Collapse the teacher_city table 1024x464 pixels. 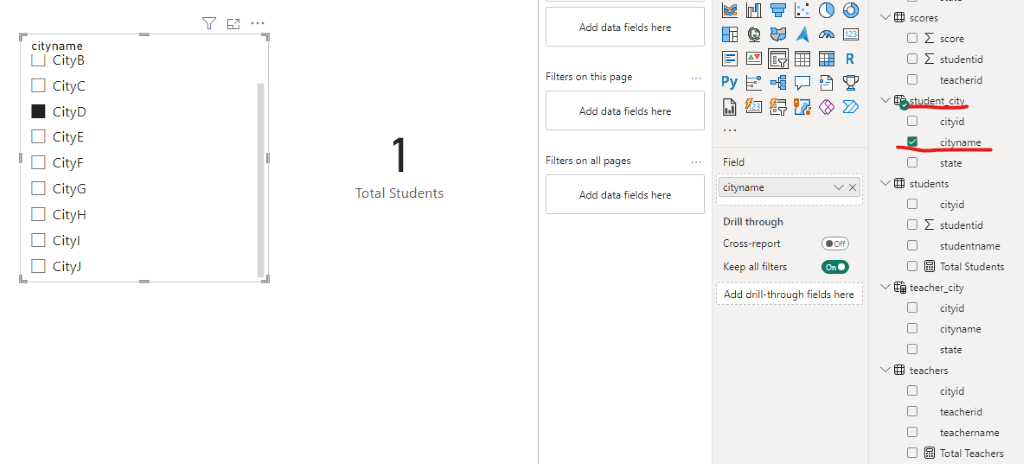point(885,287)
